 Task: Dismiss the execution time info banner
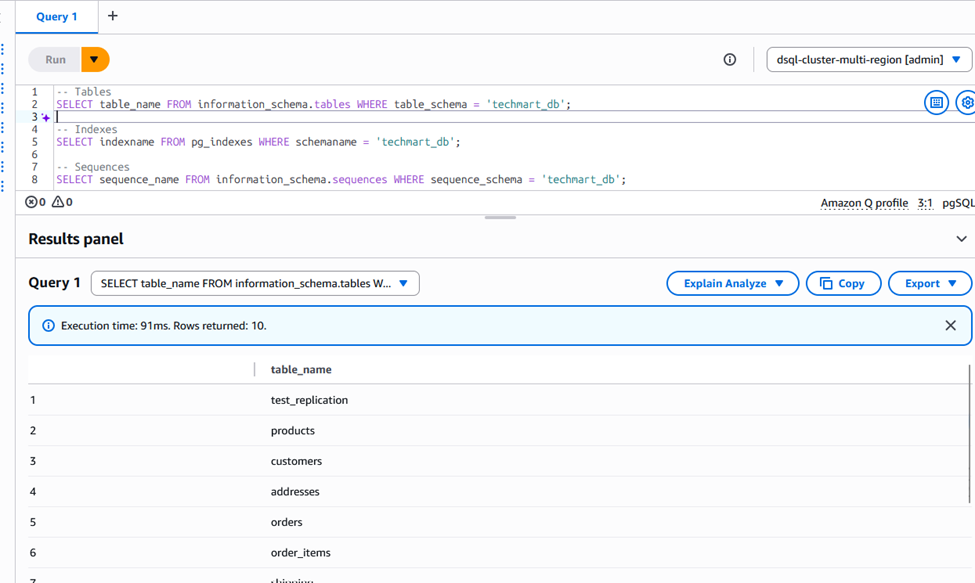click(950, 325)
